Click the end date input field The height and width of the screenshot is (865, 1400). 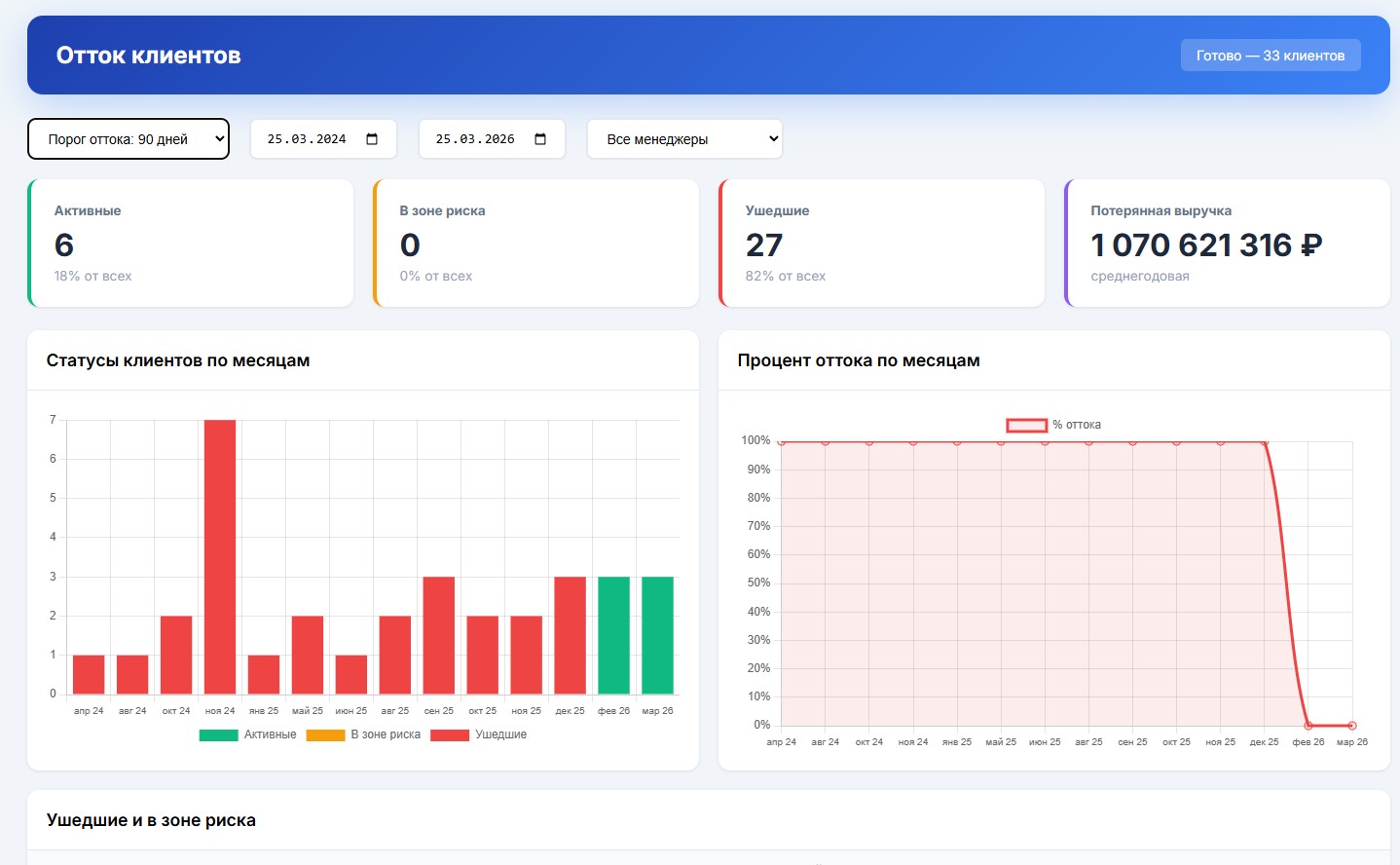coord(475,139)
